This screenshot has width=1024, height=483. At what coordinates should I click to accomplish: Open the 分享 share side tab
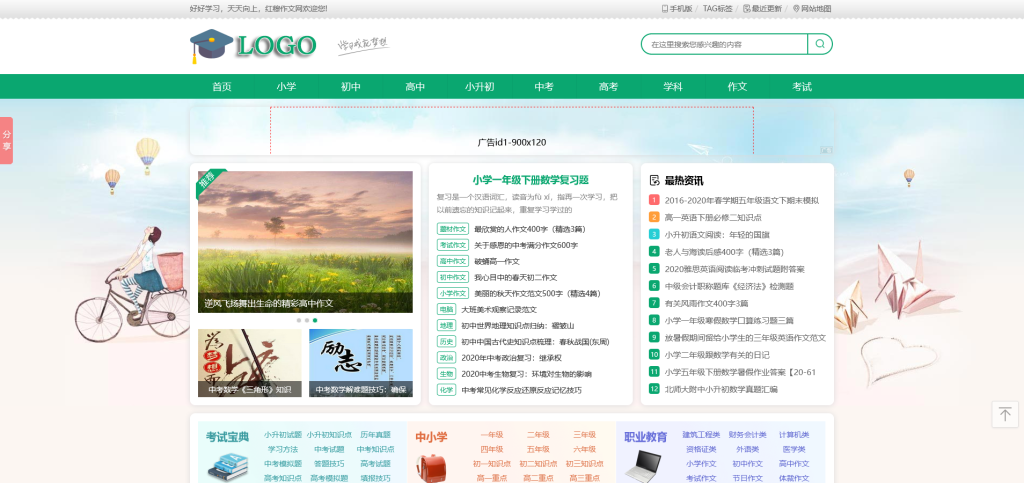tap(6, 140)
